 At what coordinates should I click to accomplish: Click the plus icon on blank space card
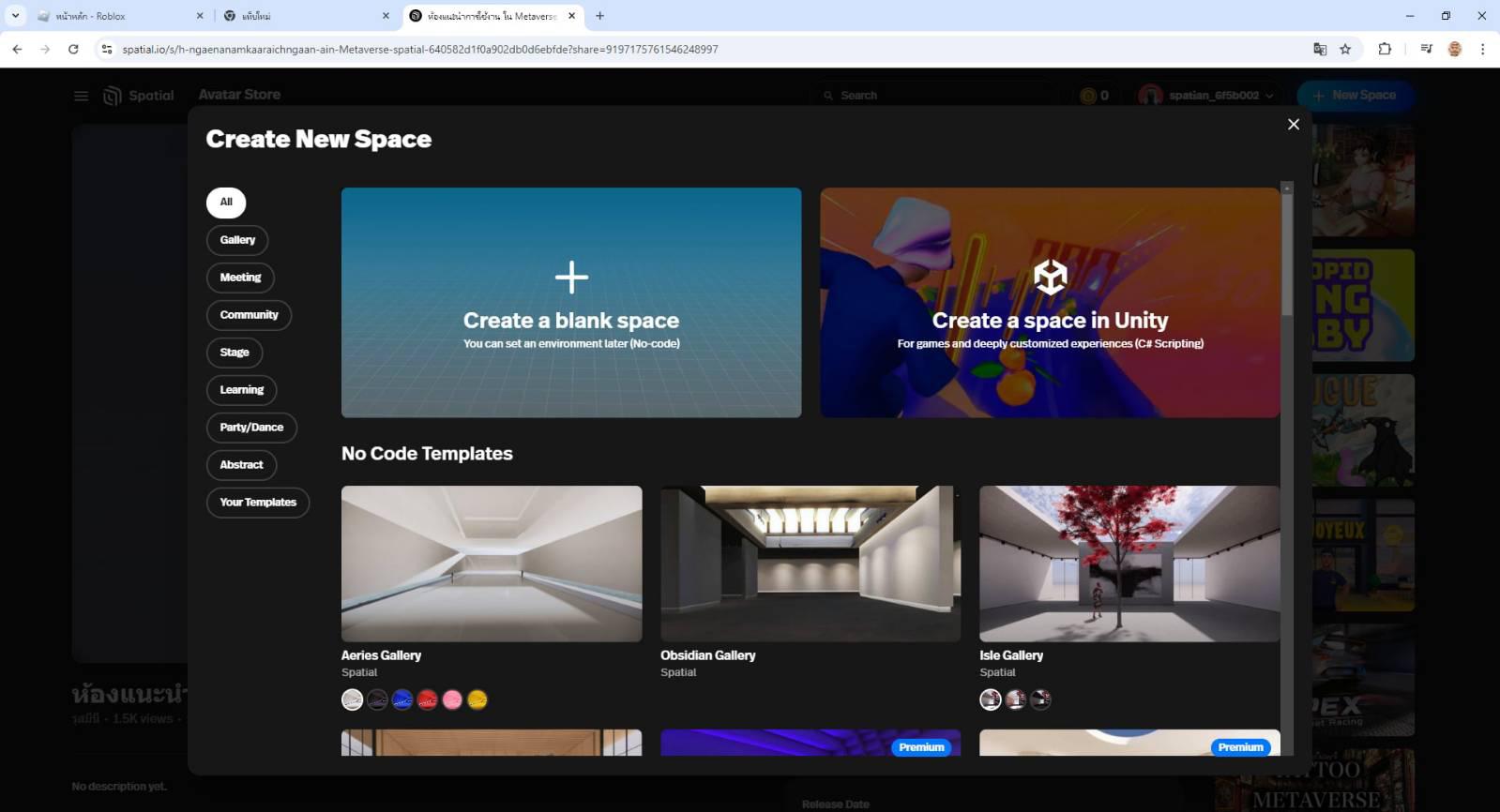click(571, 277)
